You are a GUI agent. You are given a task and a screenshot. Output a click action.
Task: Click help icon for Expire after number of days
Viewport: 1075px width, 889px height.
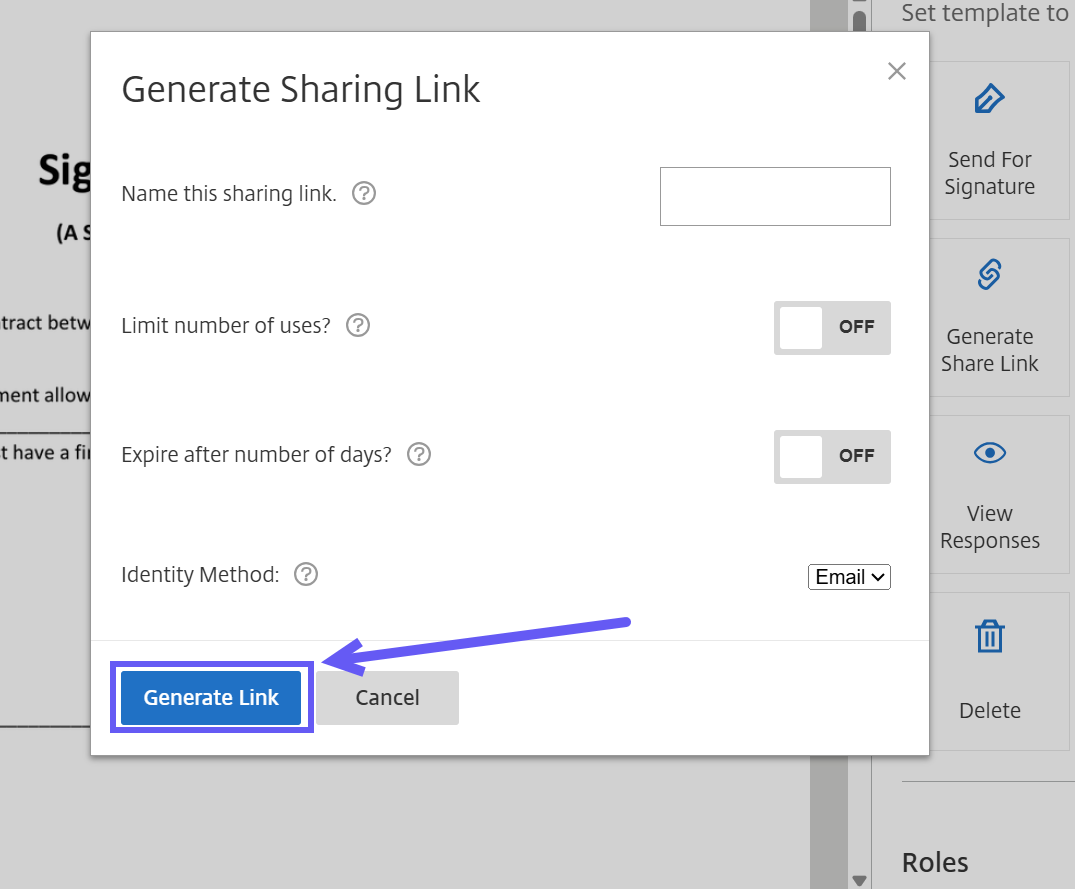(x=419, y=455)
